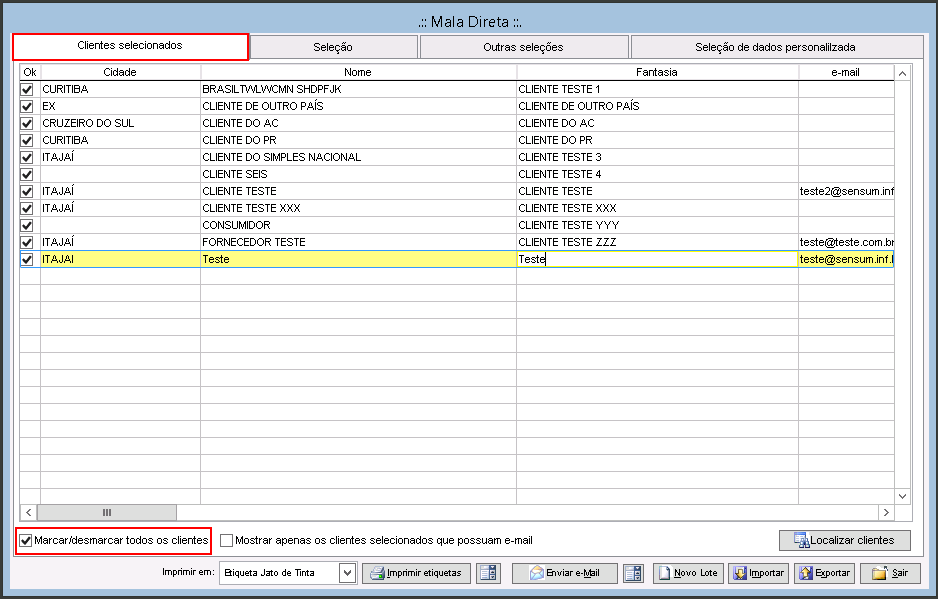The width and height of the screenshot is (938, 599).
Task: Click the horizontal scrollbar left arrow
Action: [28, 512]
